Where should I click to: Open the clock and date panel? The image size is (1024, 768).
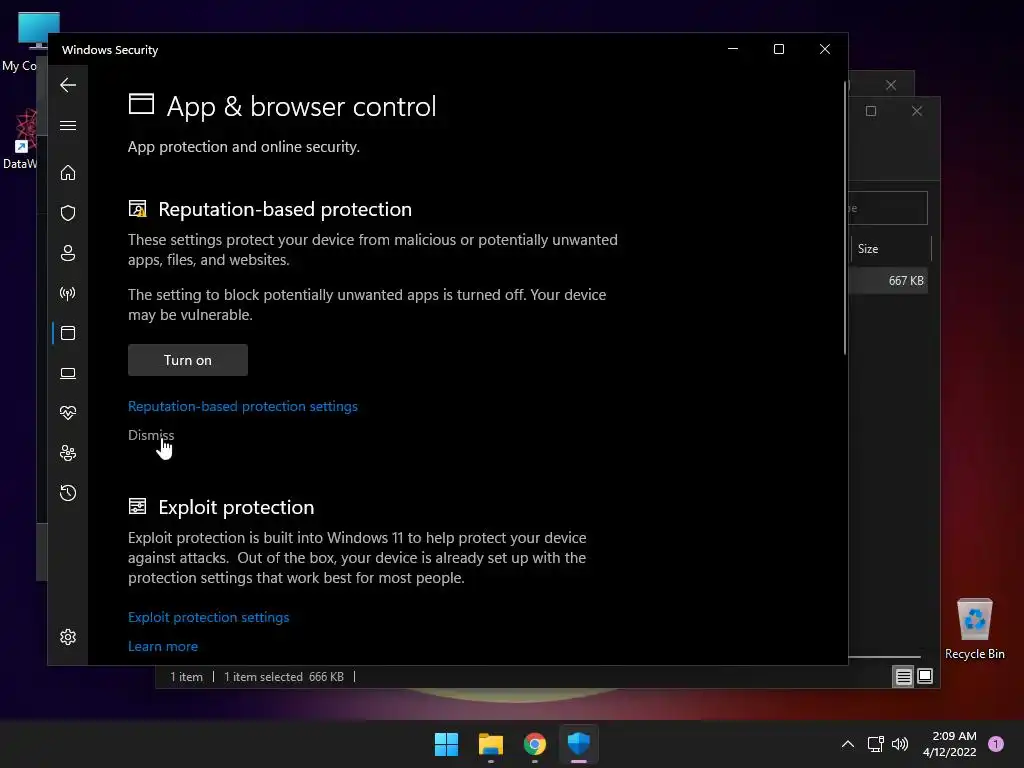pos(950,744)
